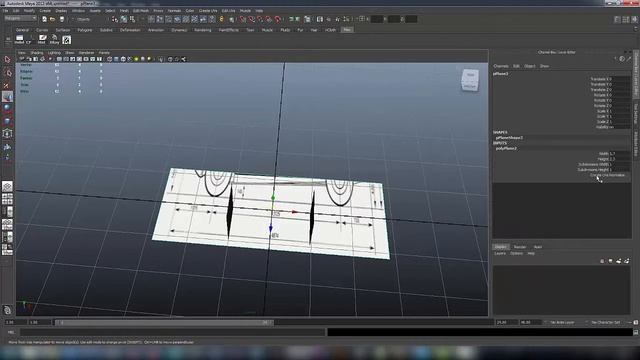Select the arrow Select tool in toolbox
Screen dimensions: 640x360
7,60
